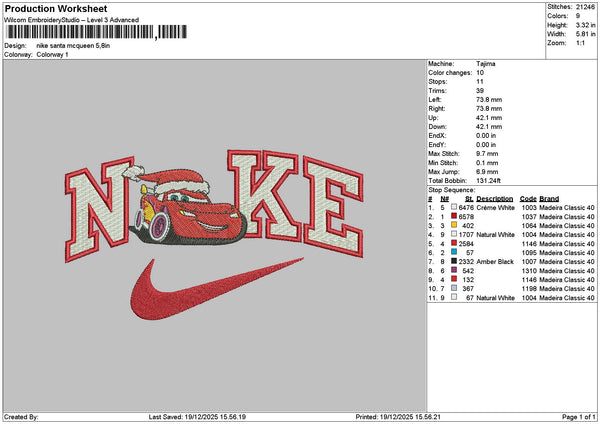600x424 pixels.
Task: Click the 'Description' column header
Action: click(495, 199)
